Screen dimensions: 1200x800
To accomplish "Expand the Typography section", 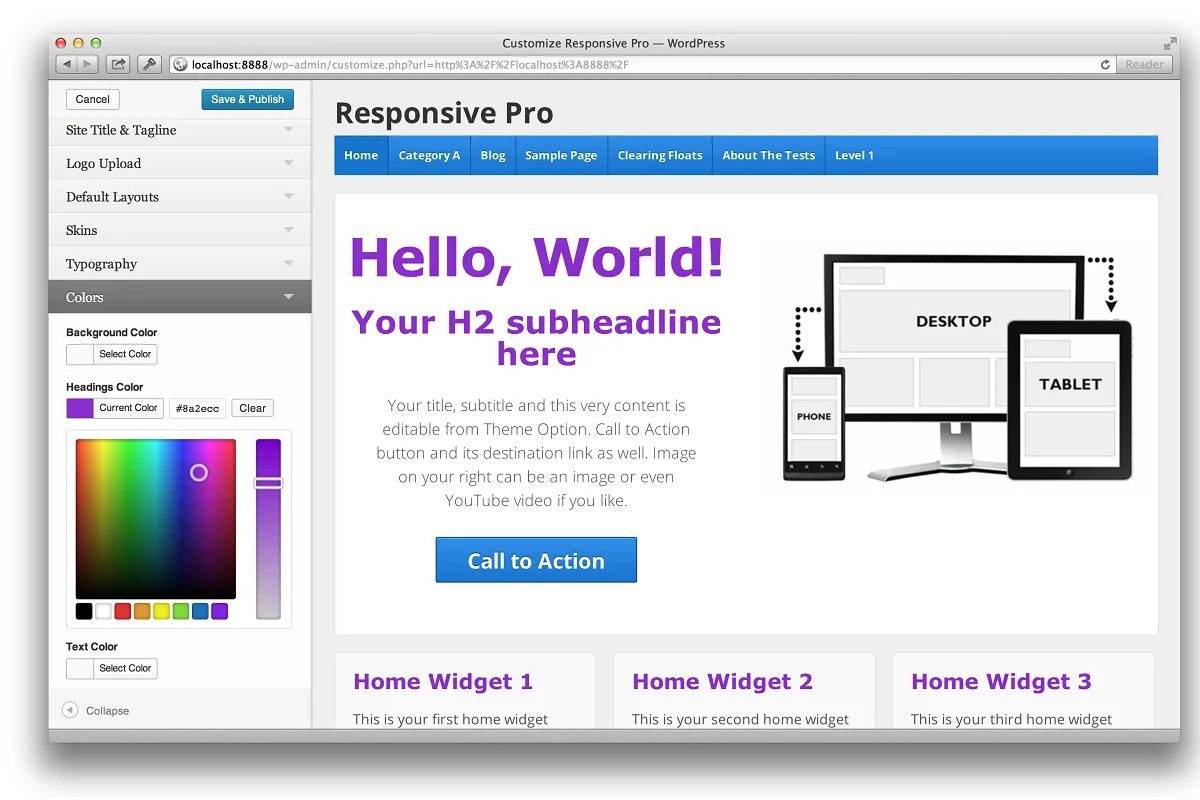I will [x=180, y=264].
